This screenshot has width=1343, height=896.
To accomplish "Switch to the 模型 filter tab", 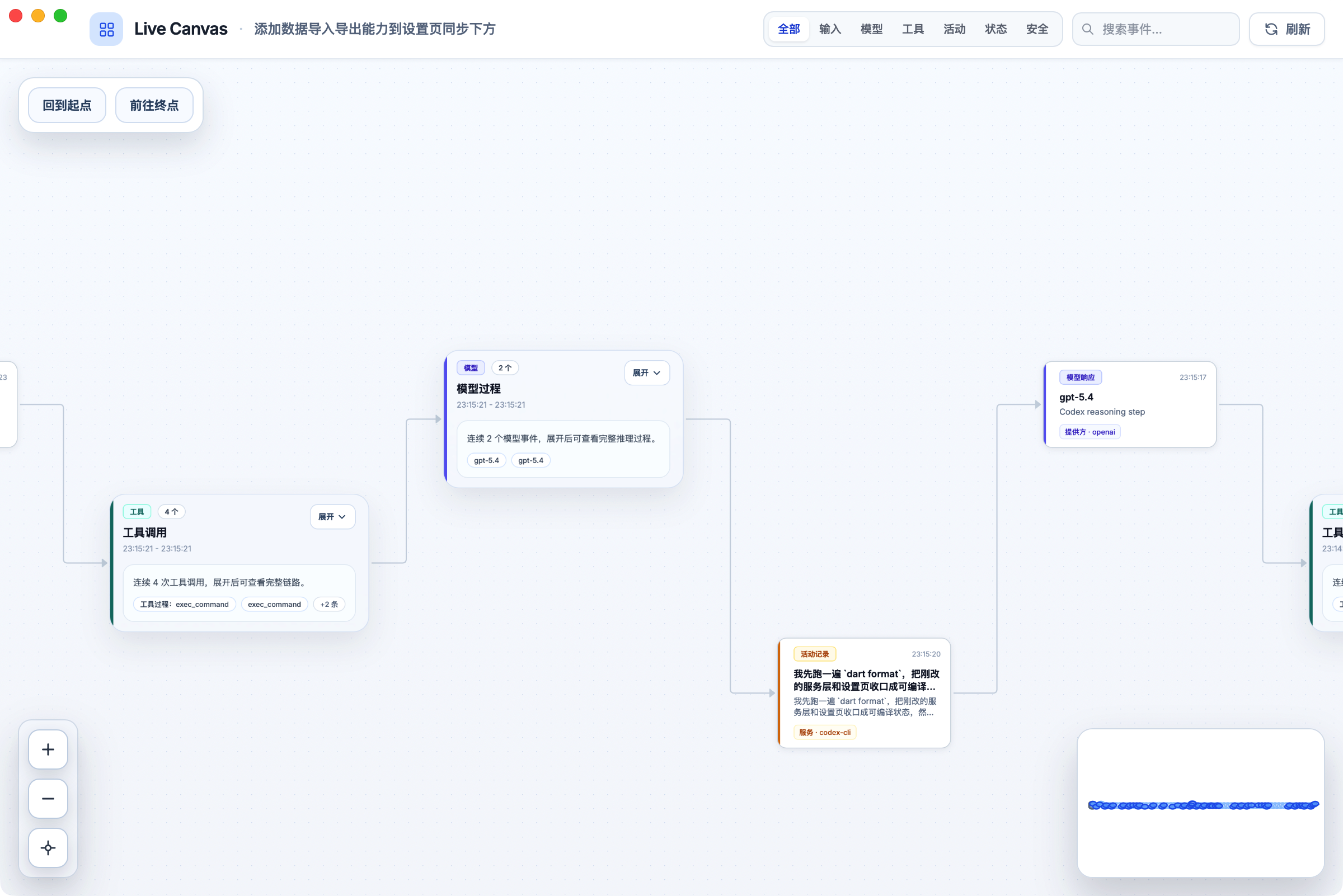I will click(871, 29).
